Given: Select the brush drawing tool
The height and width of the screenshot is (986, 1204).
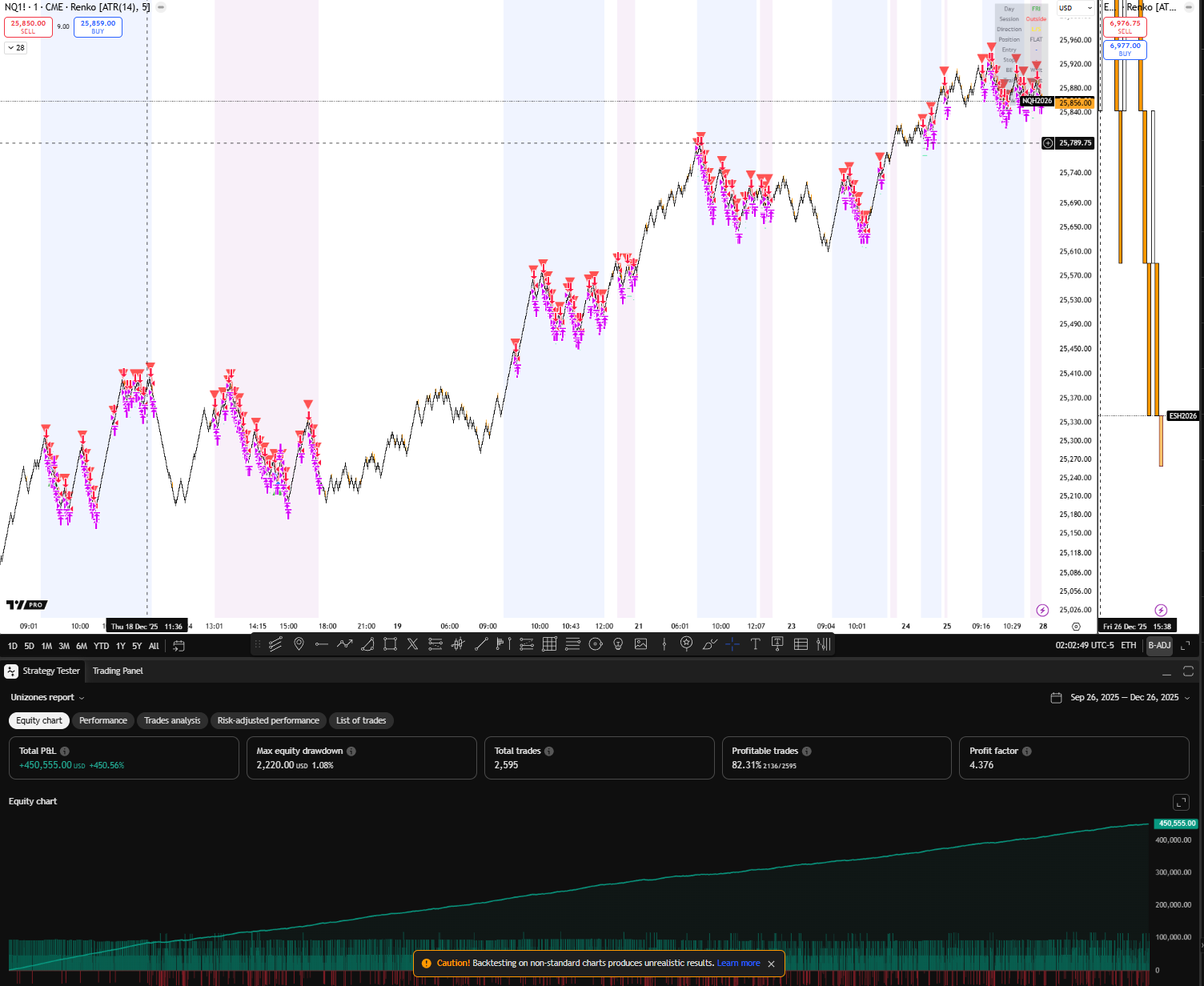Looking at the screenshot, I should 709,644.
